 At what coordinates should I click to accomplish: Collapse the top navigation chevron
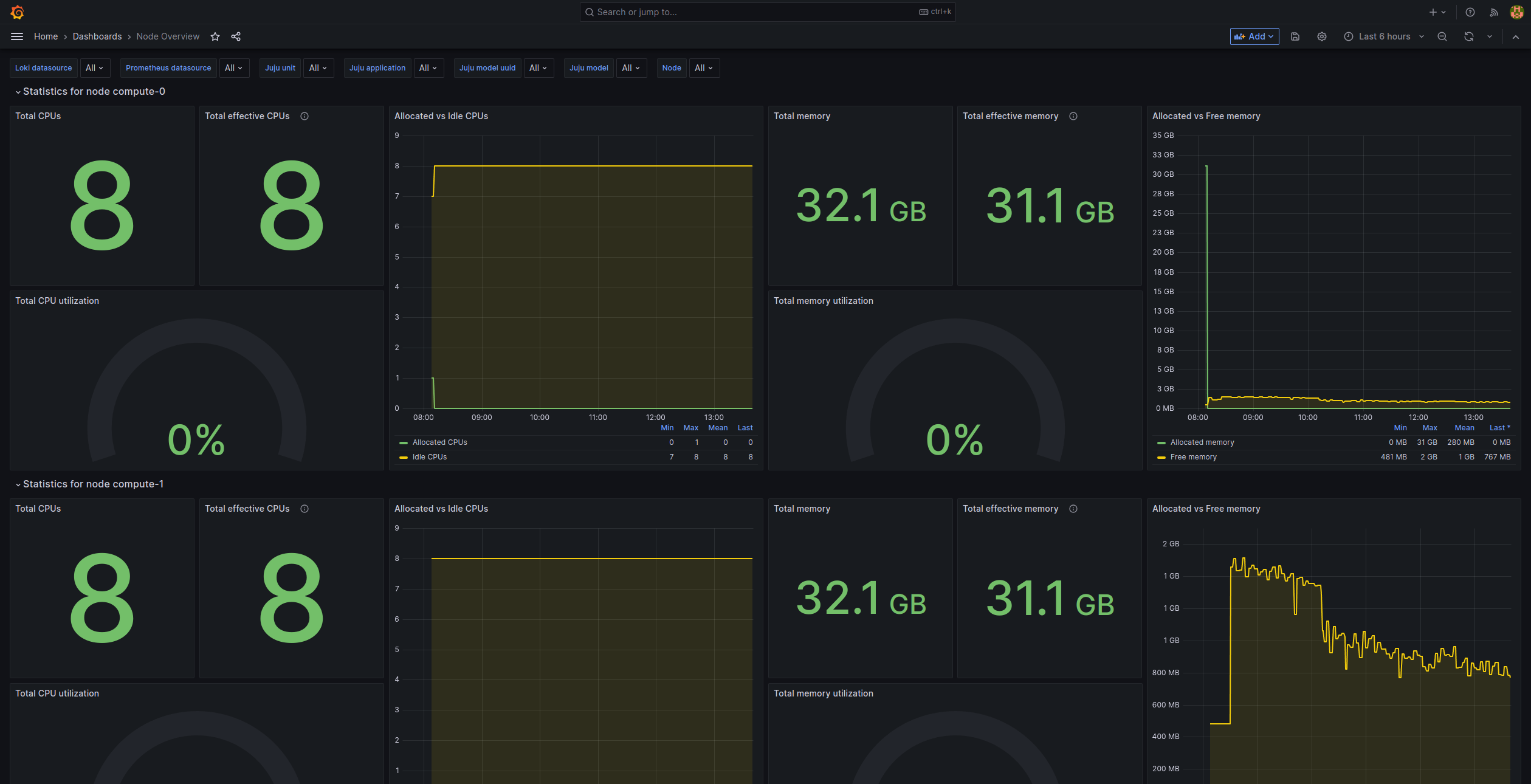click(1516, 36)
